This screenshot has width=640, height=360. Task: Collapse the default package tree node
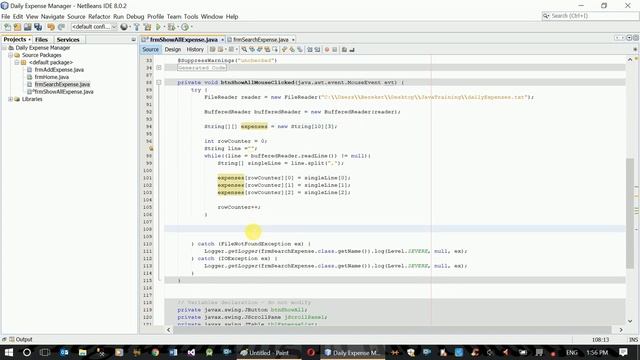(17, 62)
